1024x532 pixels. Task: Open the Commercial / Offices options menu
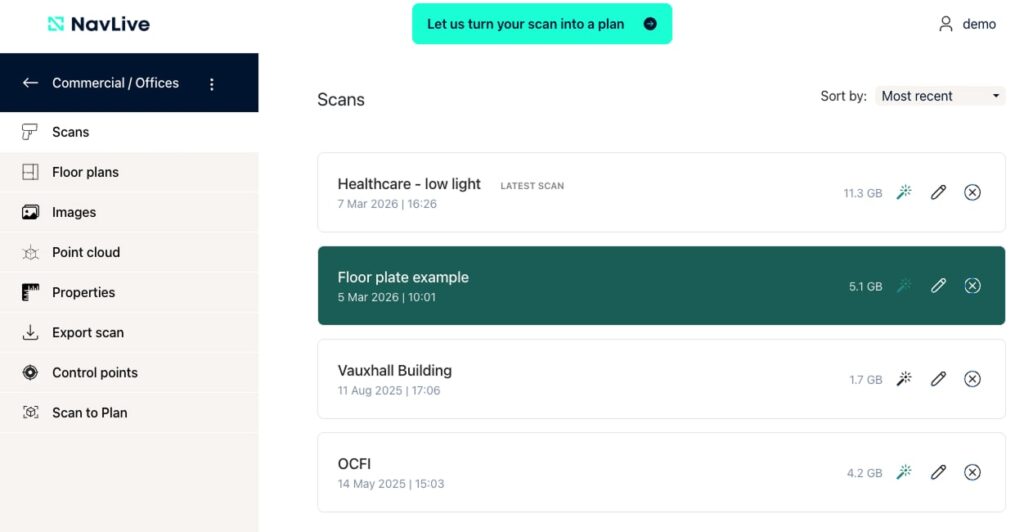coord(212,84)
